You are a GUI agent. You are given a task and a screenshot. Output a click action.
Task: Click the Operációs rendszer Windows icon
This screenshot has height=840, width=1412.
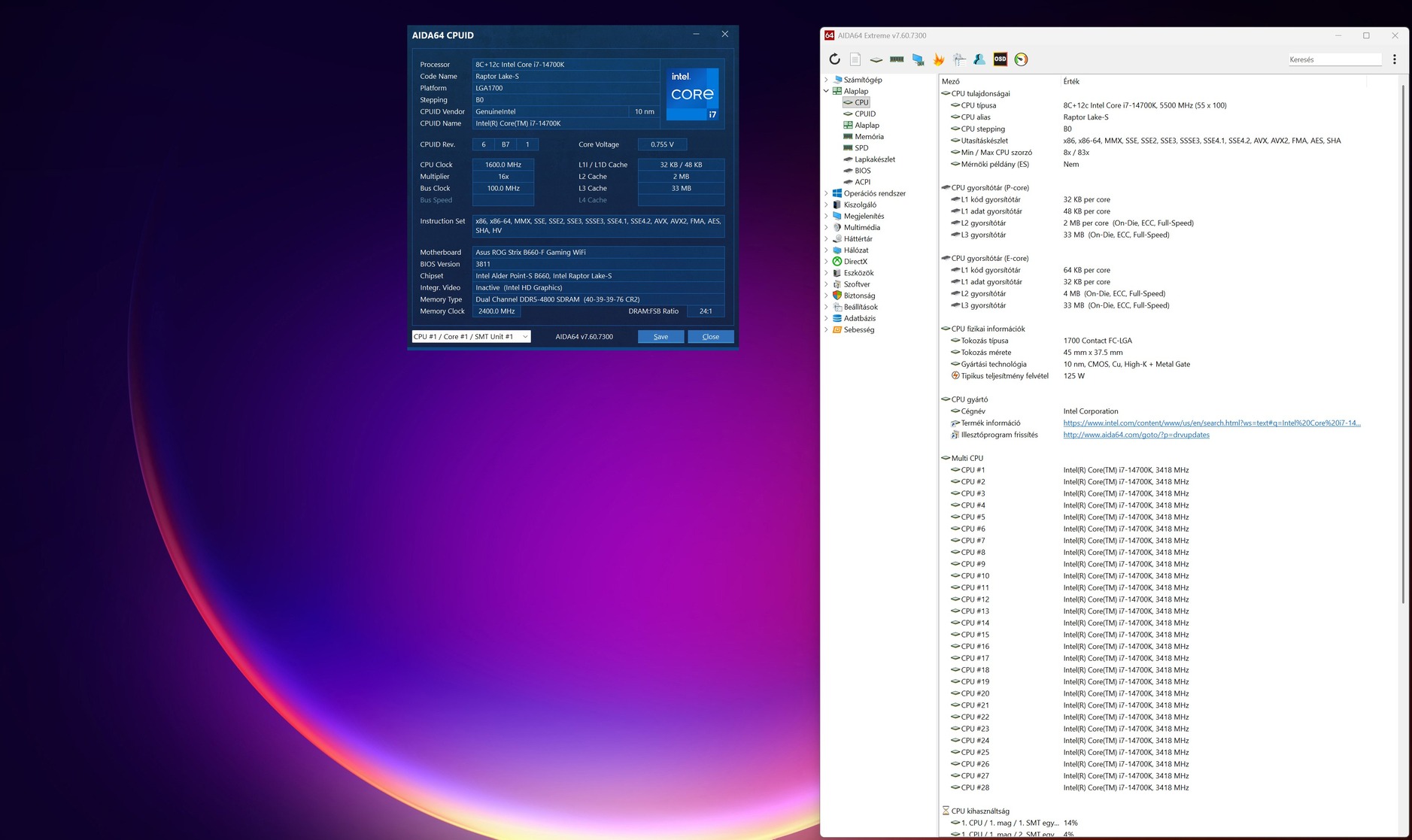[837, 193]
